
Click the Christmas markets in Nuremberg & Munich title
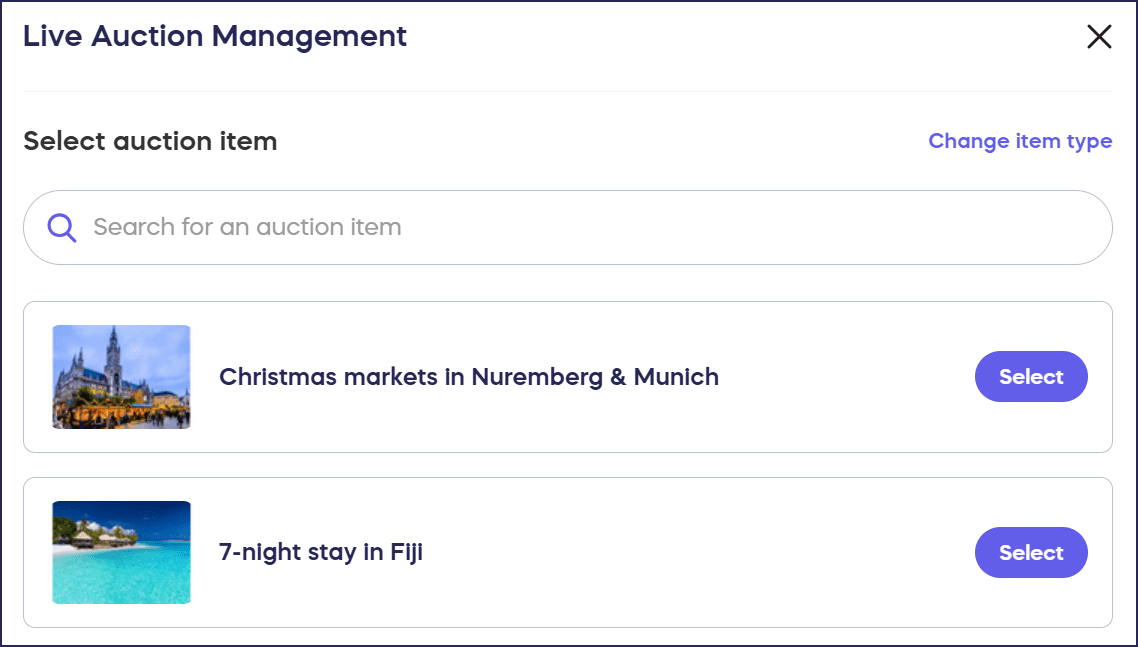(x=468, y=377)
